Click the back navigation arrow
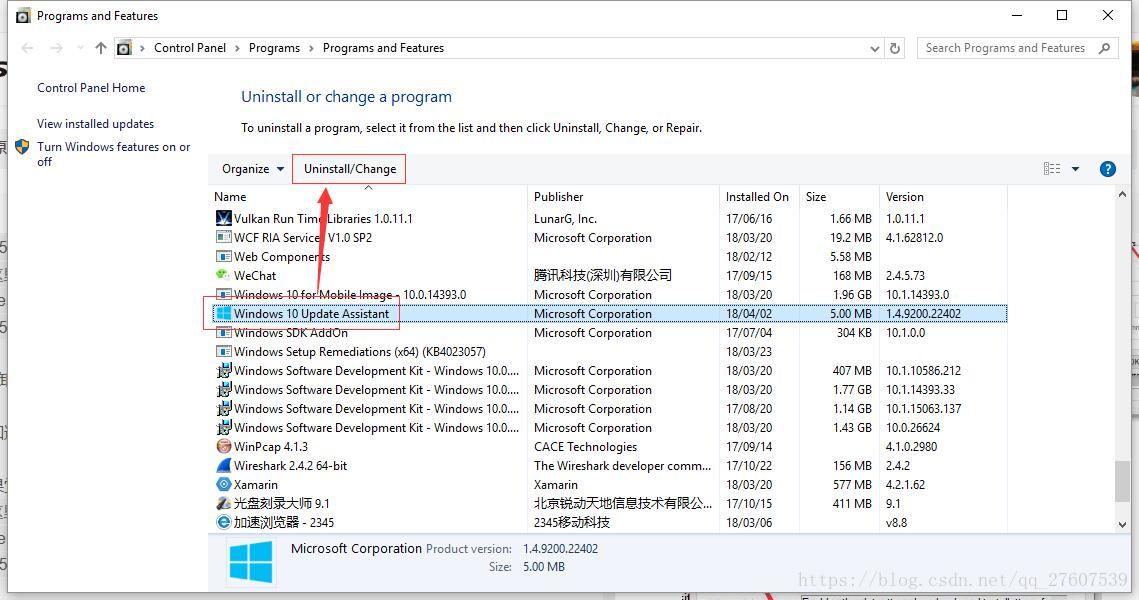The width and height of the screenshot is (1139, 600). (x=28, y=48)
